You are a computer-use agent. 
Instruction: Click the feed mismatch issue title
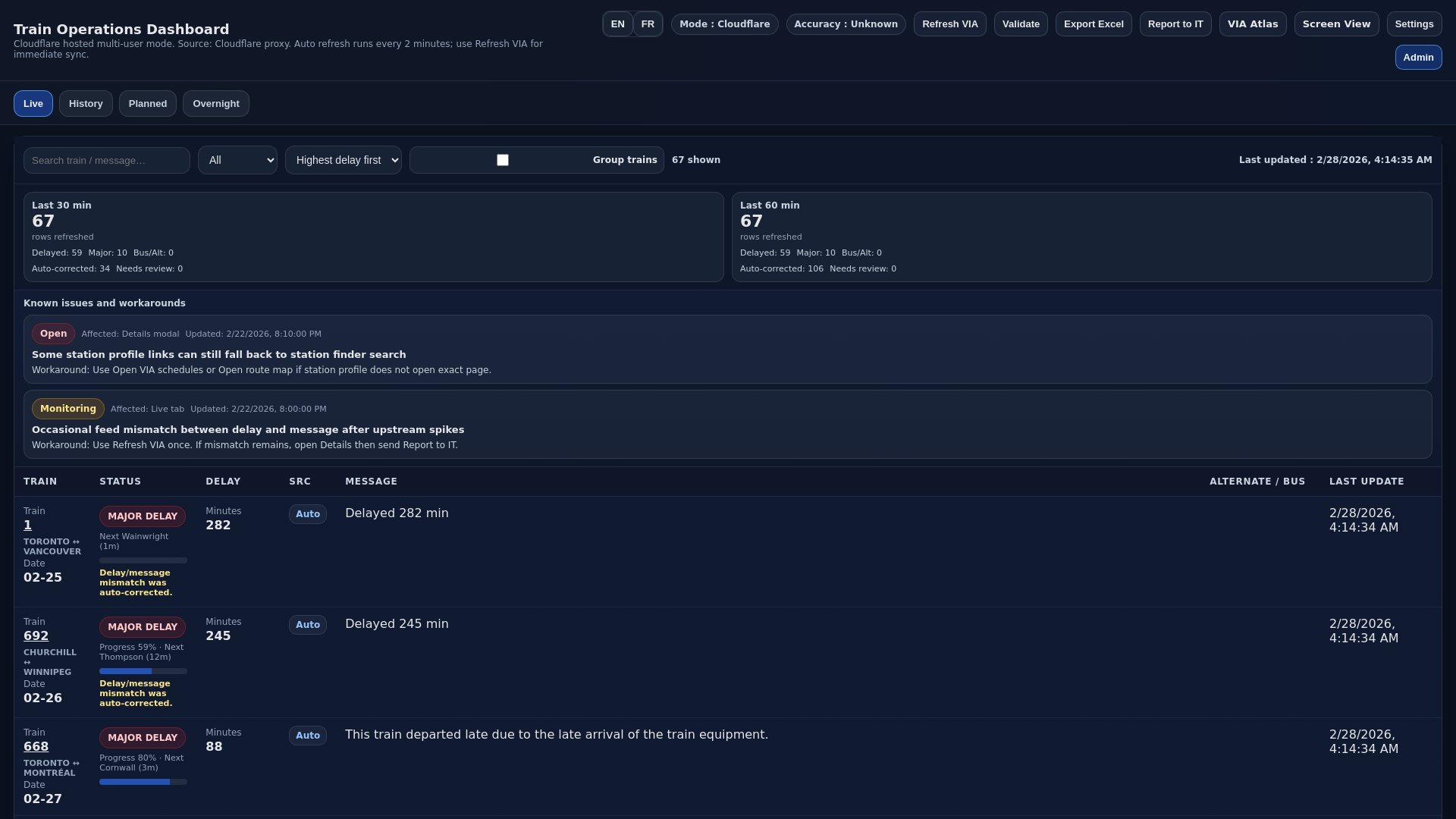click(x=248, y=430)
